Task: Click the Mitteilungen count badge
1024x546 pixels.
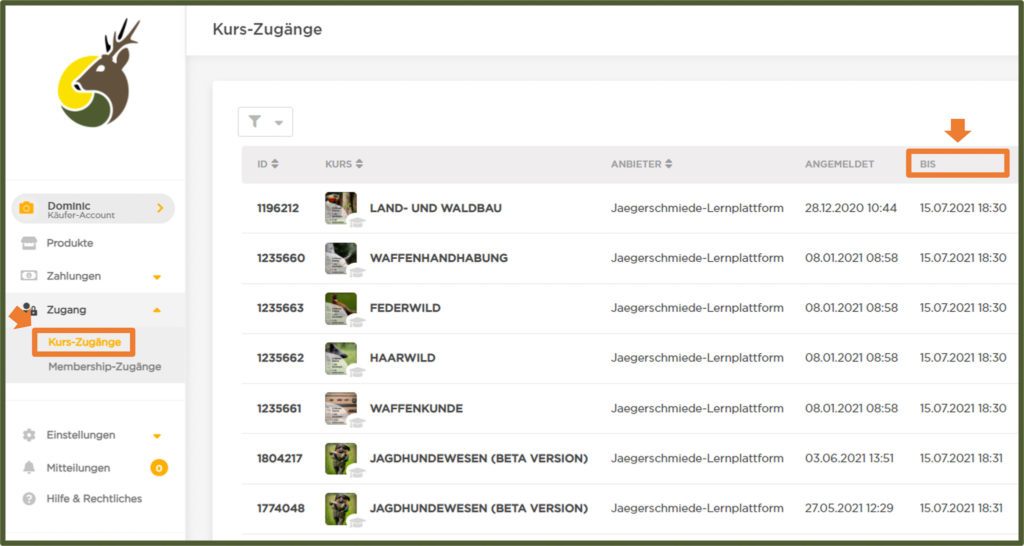Action: click(x=159, y=468)
